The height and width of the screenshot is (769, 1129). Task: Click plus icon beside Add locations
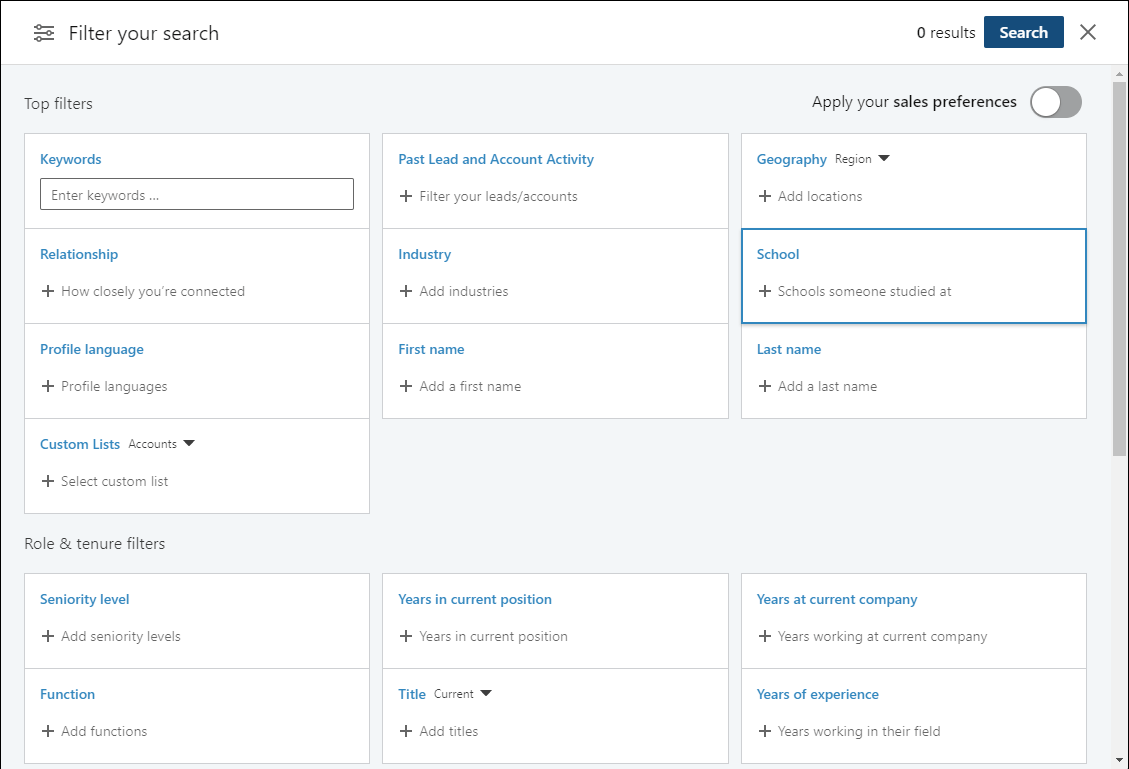[x=765, y=196]
